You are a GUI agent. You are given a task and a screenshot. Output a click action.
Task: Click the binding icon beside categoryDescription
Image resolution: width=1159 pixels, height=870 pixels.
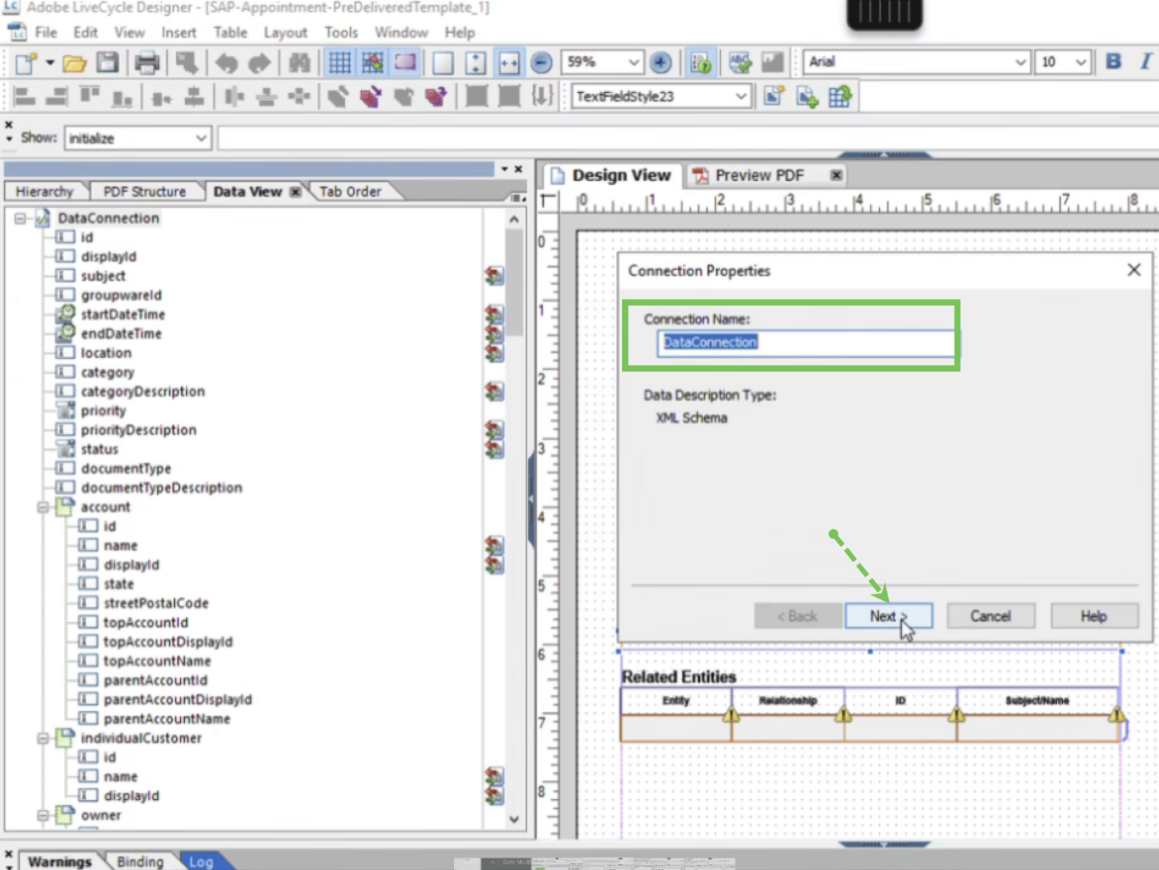coord(494,391)
